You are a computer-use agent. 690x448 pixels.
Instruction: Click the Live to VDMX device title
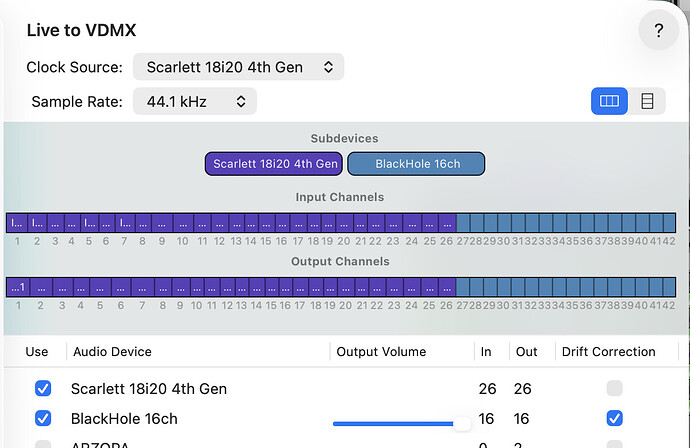pyautogui.click(x=81, y=30)
